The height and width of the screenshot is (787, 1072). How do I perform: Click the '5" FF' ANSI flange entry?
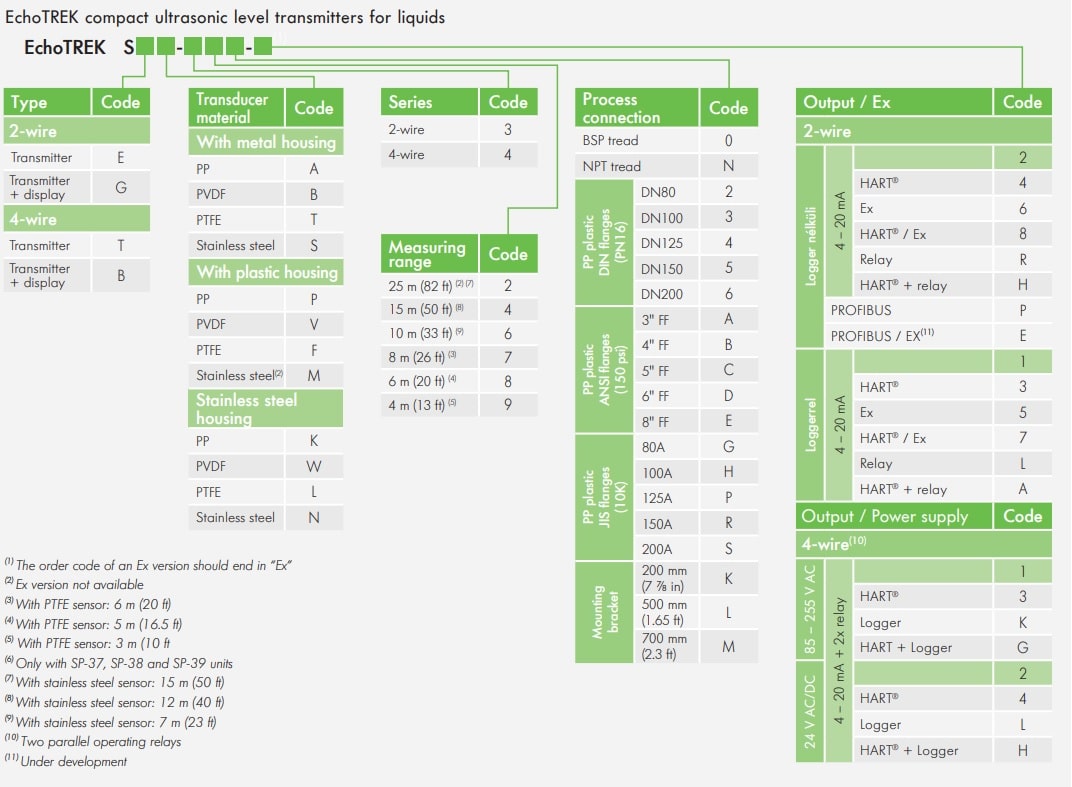click(696, 371)
